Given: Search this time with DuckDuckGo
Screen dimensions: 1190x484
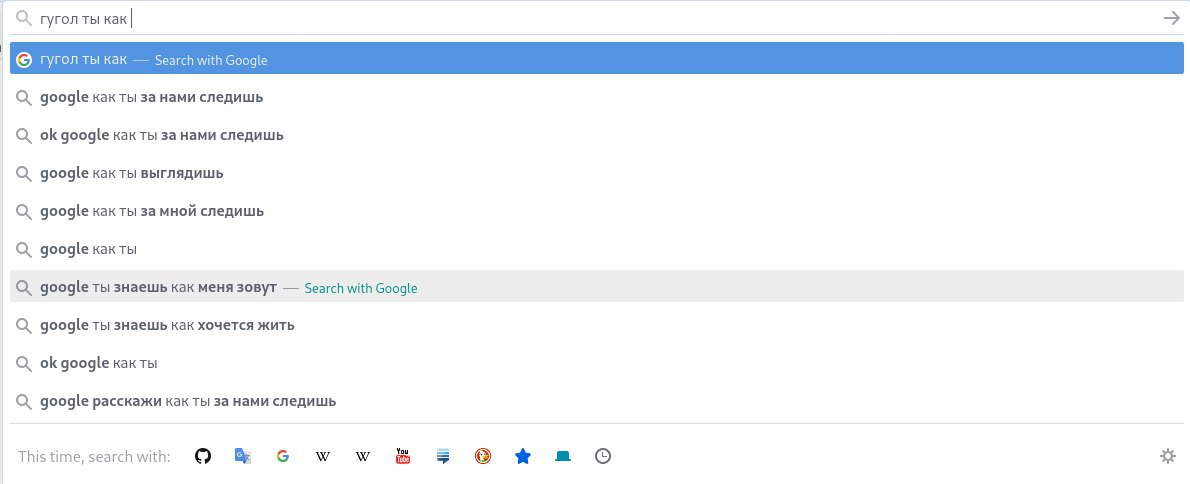Looking at the screenshot, I should [x=483, y=456].
